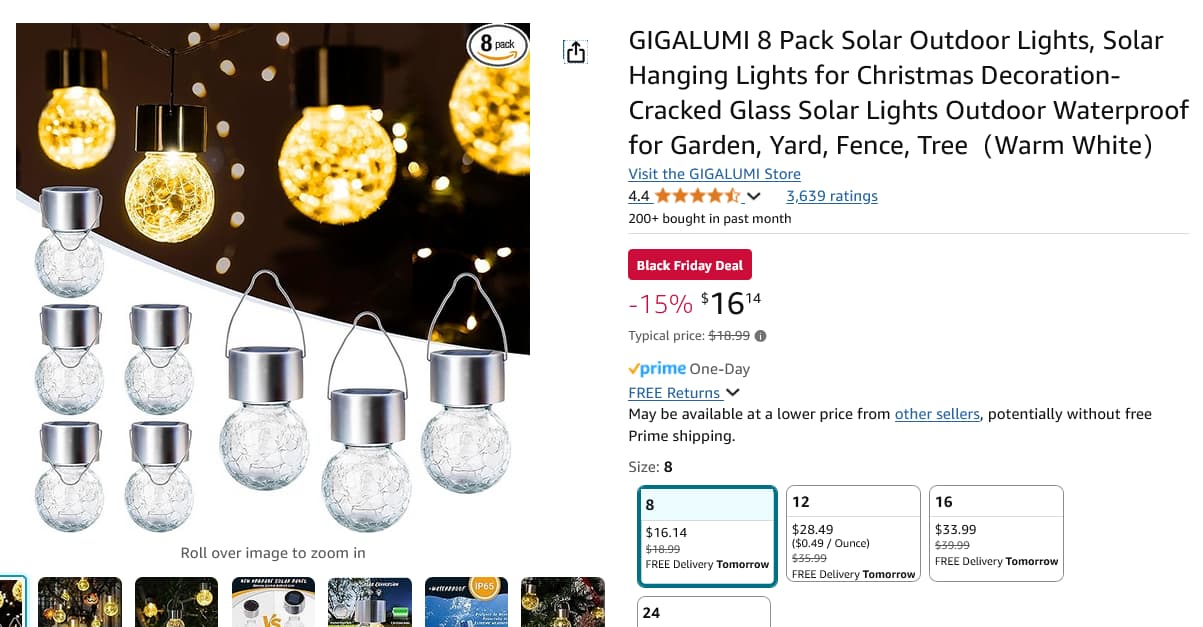The width and height of the screenshot is (1203, 627).
Task: Click the share icon beside product image
Action: [x=575, y=52]
